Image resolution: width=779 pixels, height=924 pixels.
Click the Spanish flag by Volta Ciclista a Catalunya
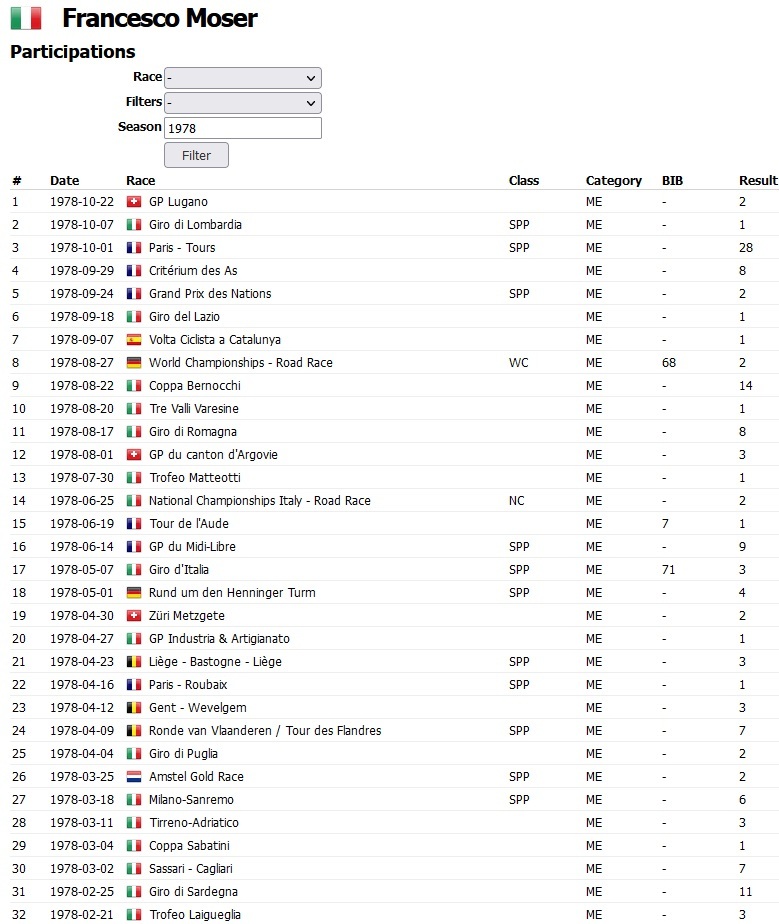pos(134,340)
